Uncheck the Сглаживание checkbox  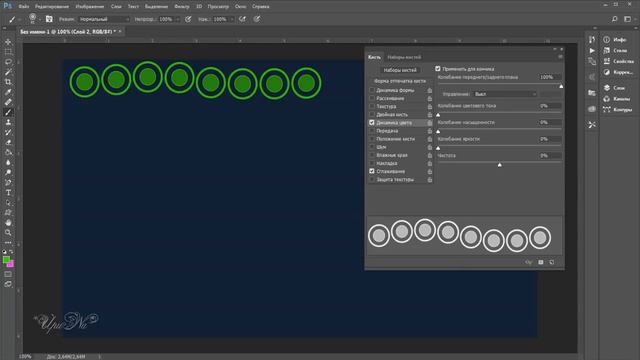tap(372, 171)
